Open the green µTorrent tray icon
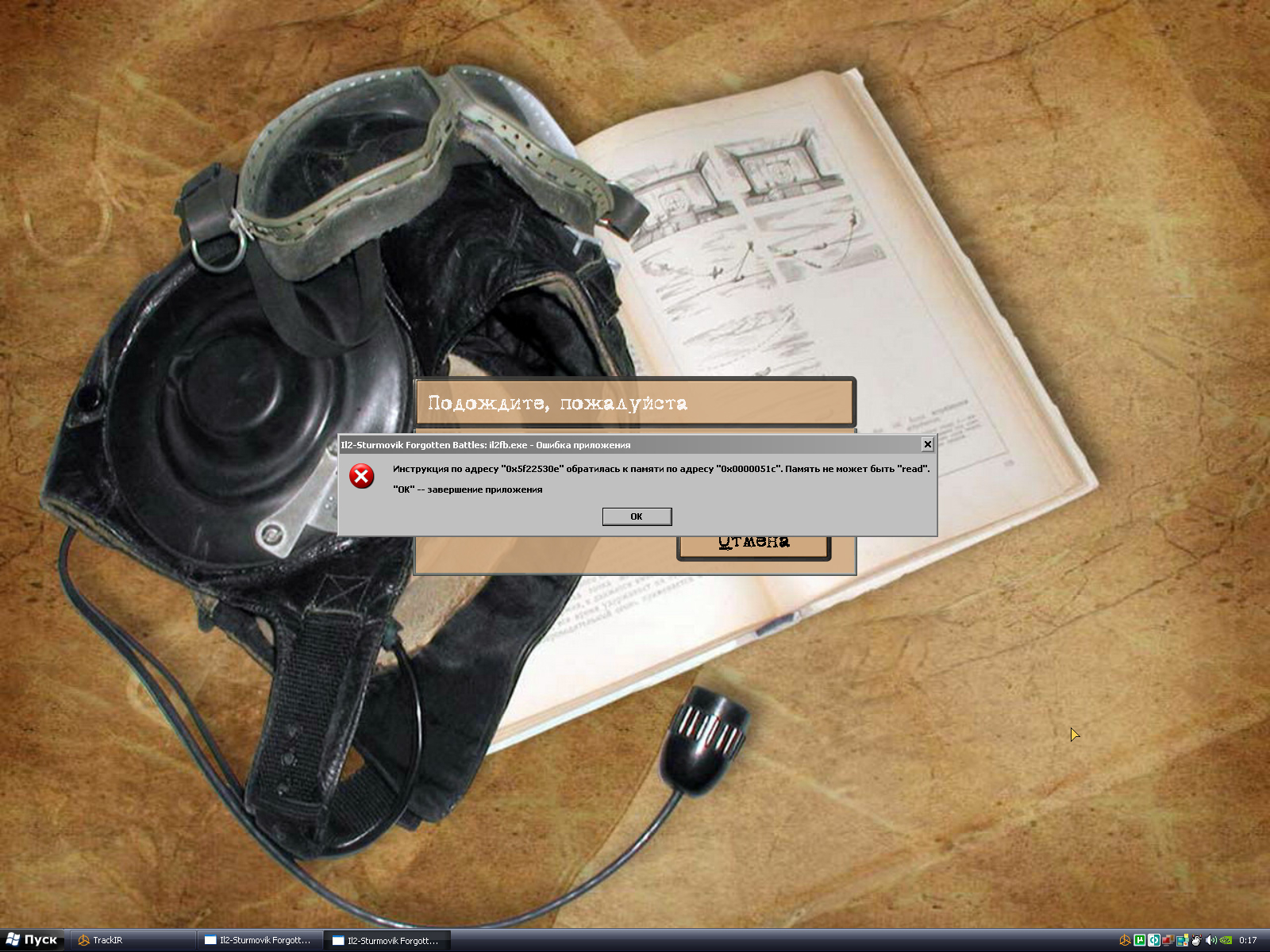This screenshot has height=952, width=1270. [1139, 940]
